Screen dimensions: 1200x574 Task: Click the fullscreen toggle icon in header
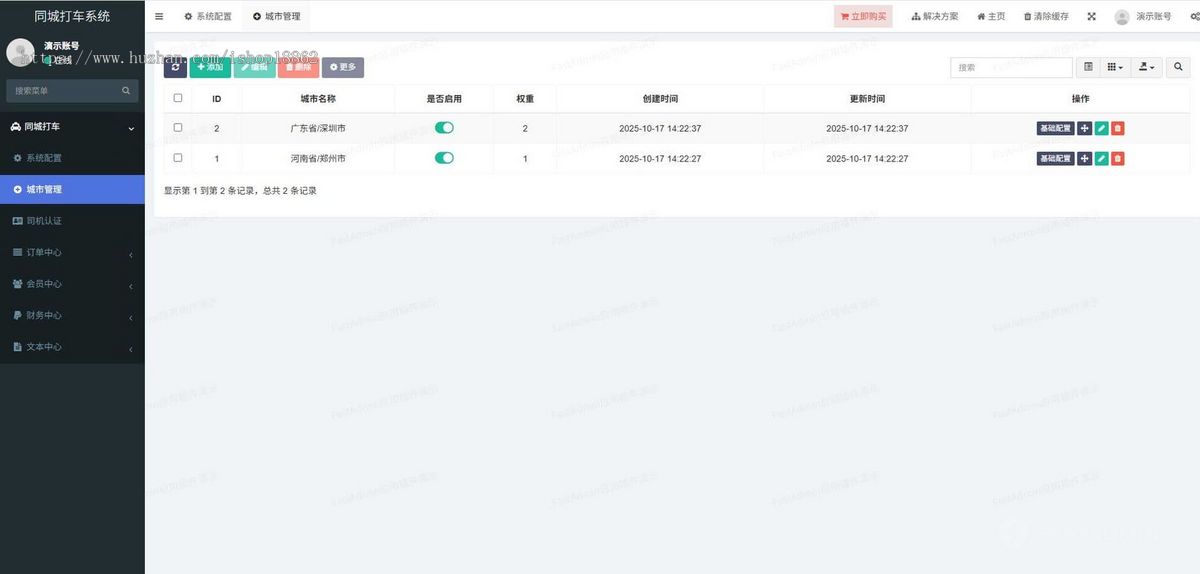pyautogui.click(x=1091, y=16)
